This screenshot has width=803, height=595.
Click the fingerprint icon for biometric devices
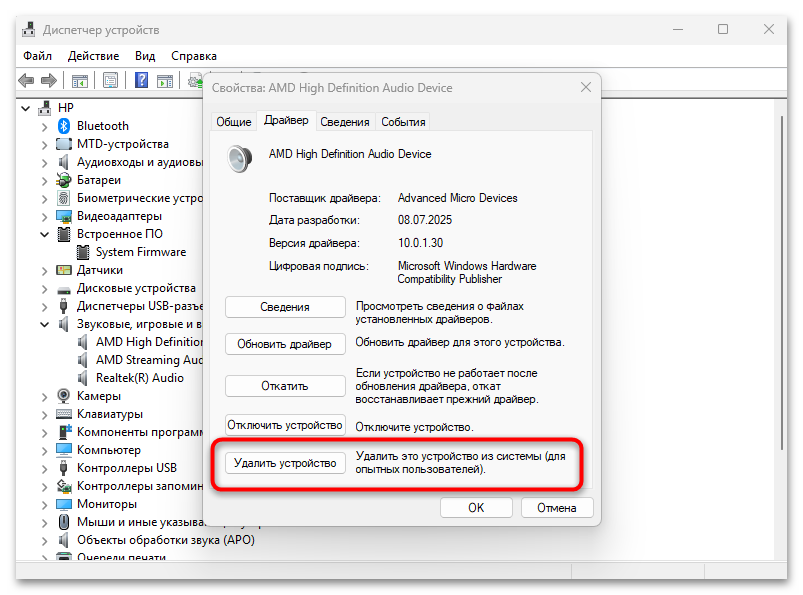coord(64,198)
